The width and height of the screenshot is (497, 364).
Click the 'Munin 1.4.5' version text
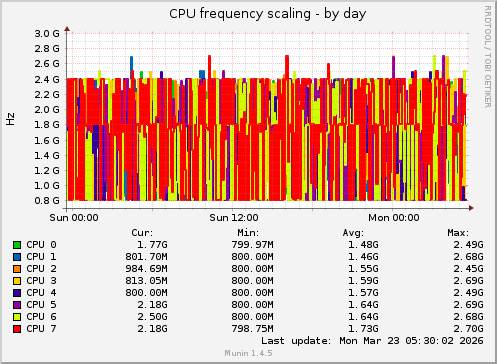pyautogui.click(x=248, y=353)
